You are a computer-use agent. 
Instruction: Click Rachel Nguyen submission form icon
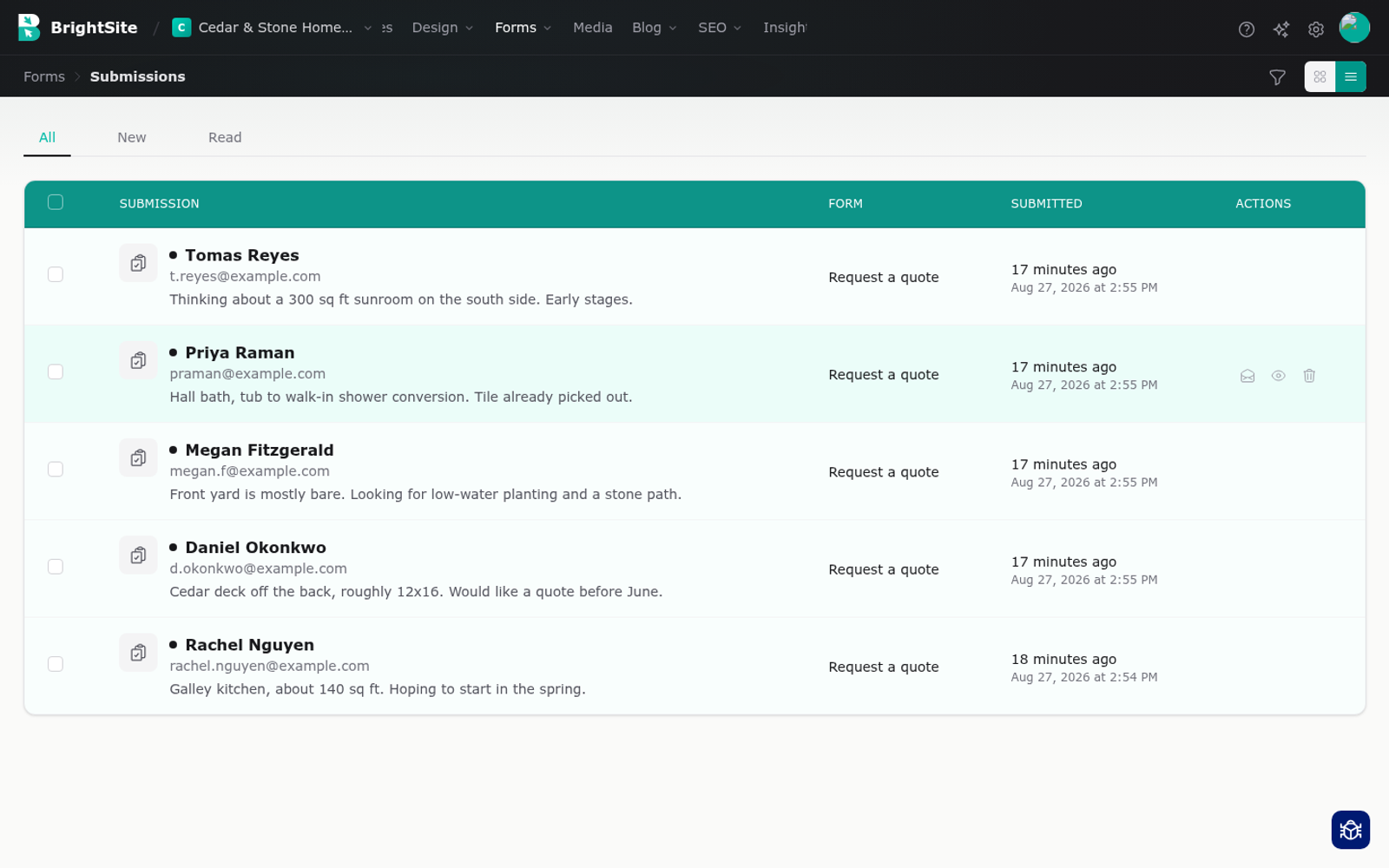click(x=138, y=652)
